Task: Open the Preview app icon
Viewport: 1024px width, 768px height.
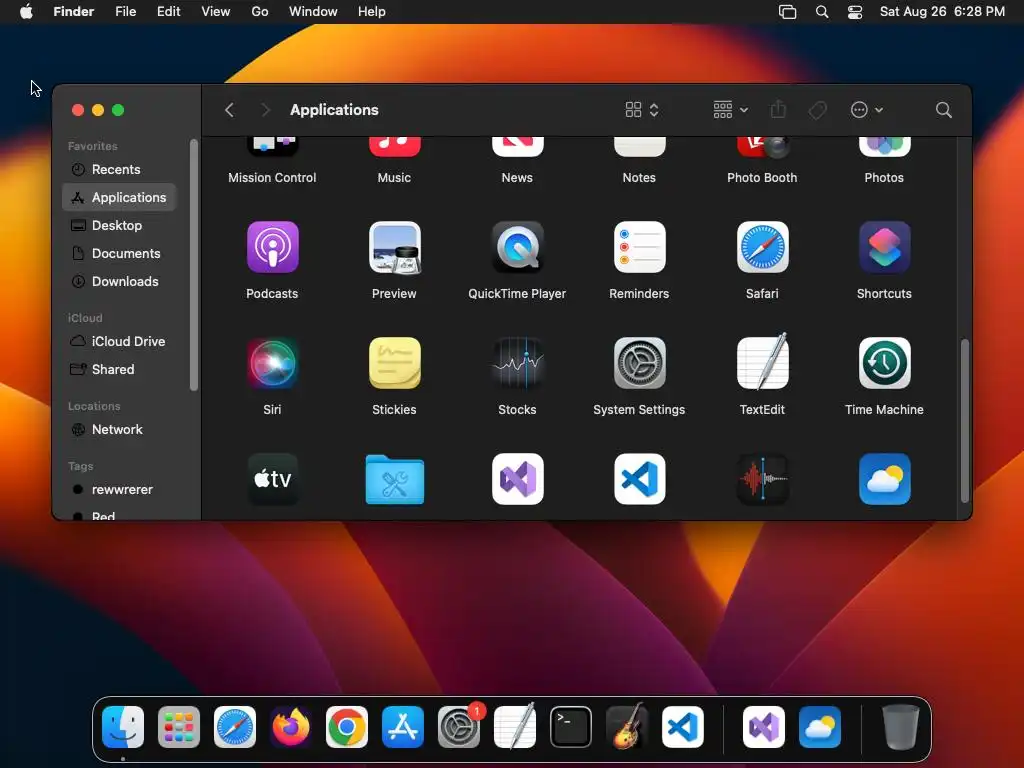Action: tap(394, 247)
